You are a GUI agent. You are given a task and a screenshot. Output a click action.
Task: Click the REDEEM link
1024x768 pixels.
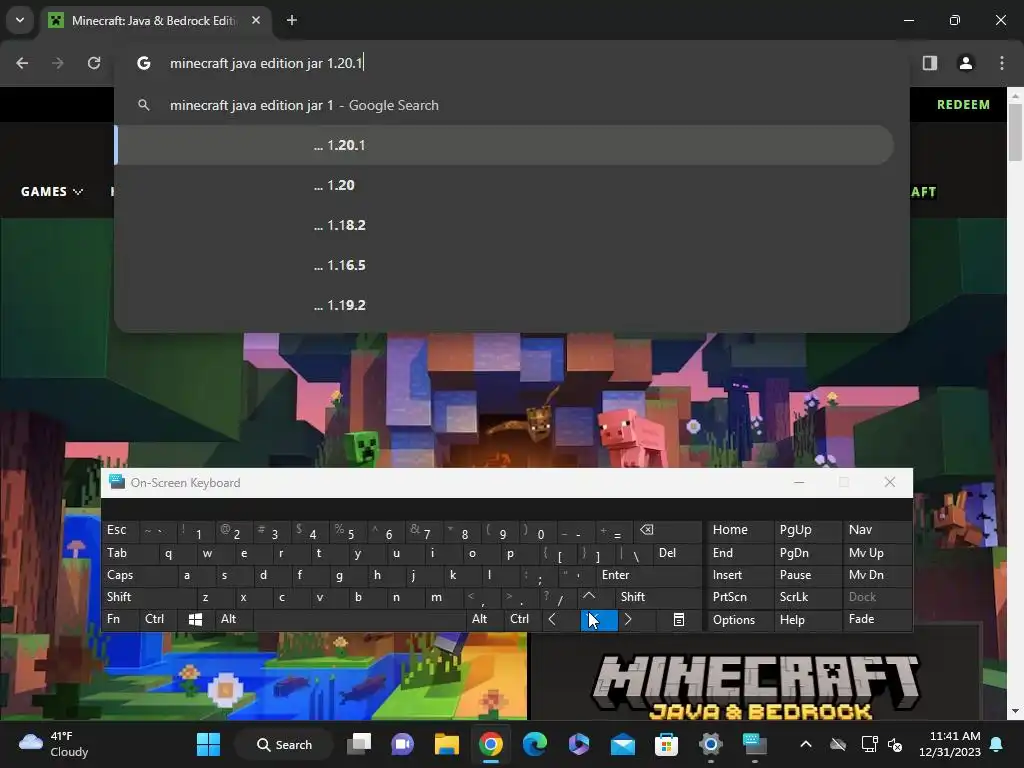pos(963,104)
